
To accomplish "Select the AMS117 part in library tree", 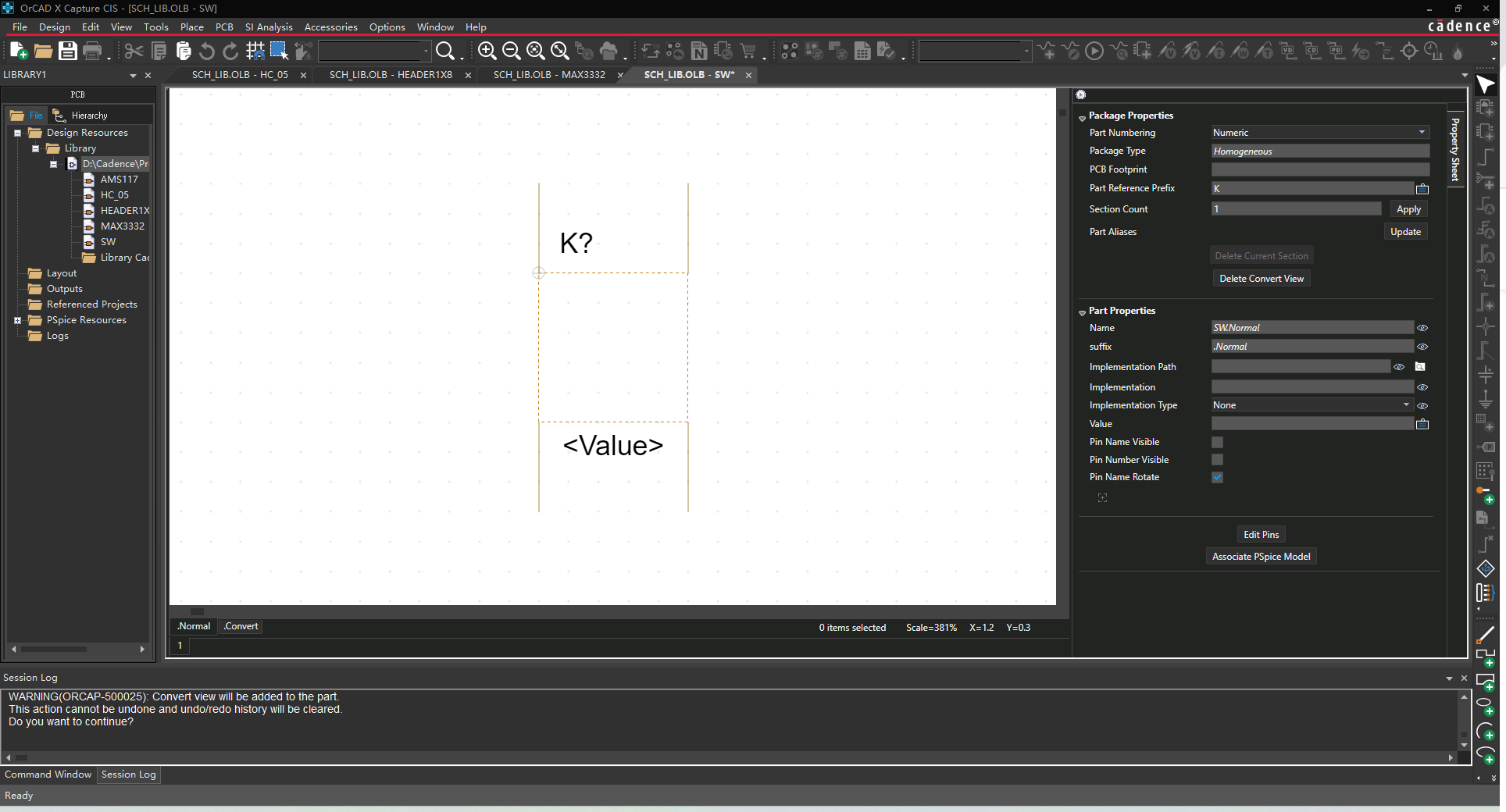I will (119, 180).
